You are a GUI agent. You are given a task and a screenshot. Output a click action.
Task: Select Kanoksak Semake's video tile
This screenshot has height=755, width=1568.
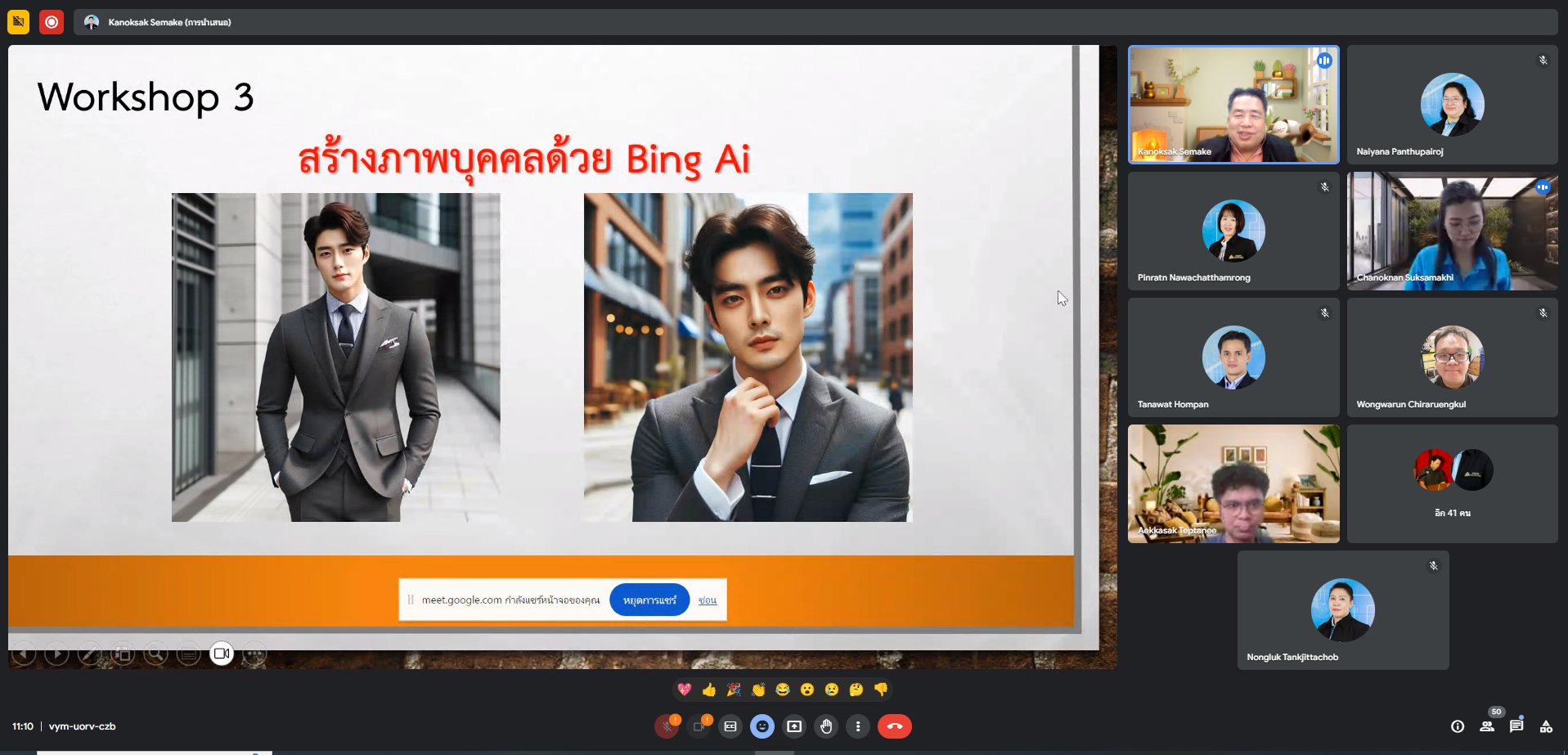(1233, 105)
